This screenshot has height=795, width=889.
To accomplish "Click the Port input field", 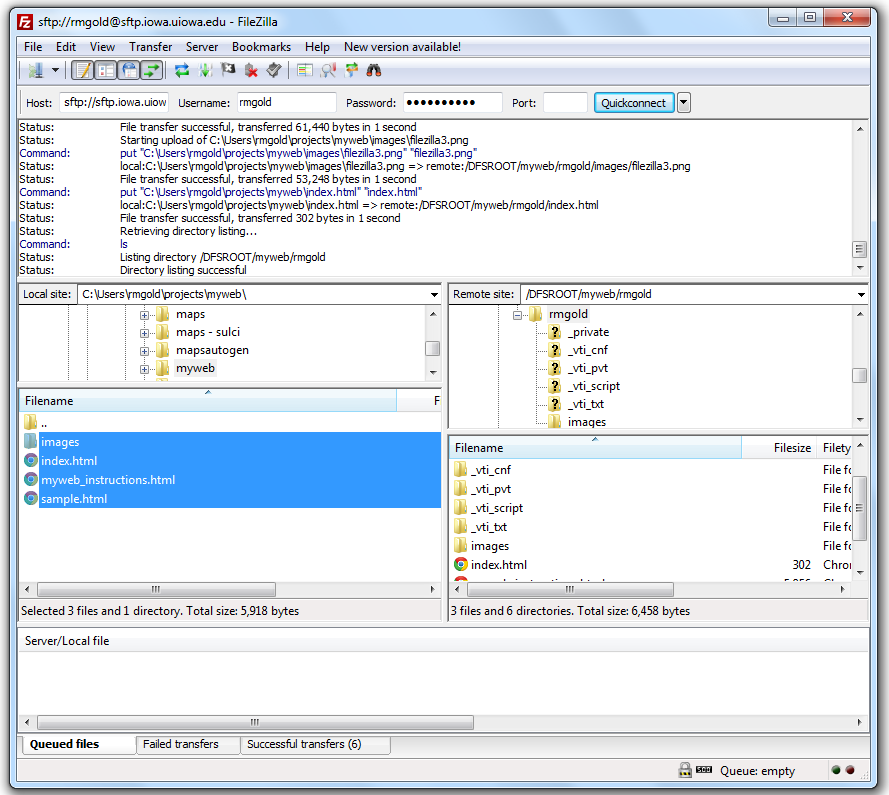I will tap(565, 103).
